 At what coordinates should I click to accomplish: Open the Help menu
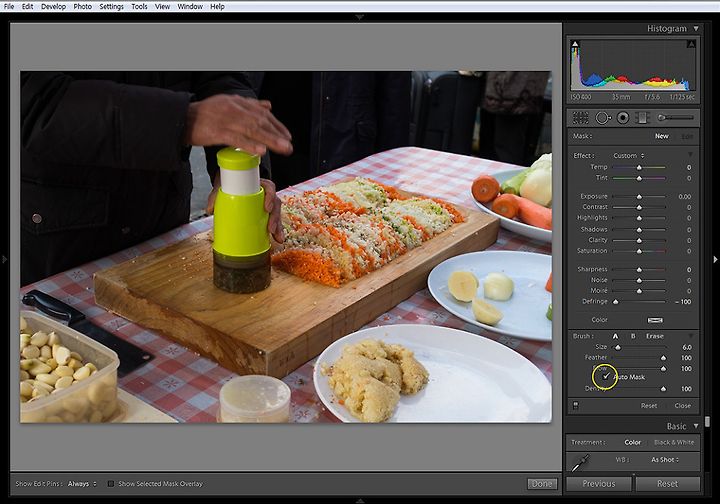click(x=217, y=6)
